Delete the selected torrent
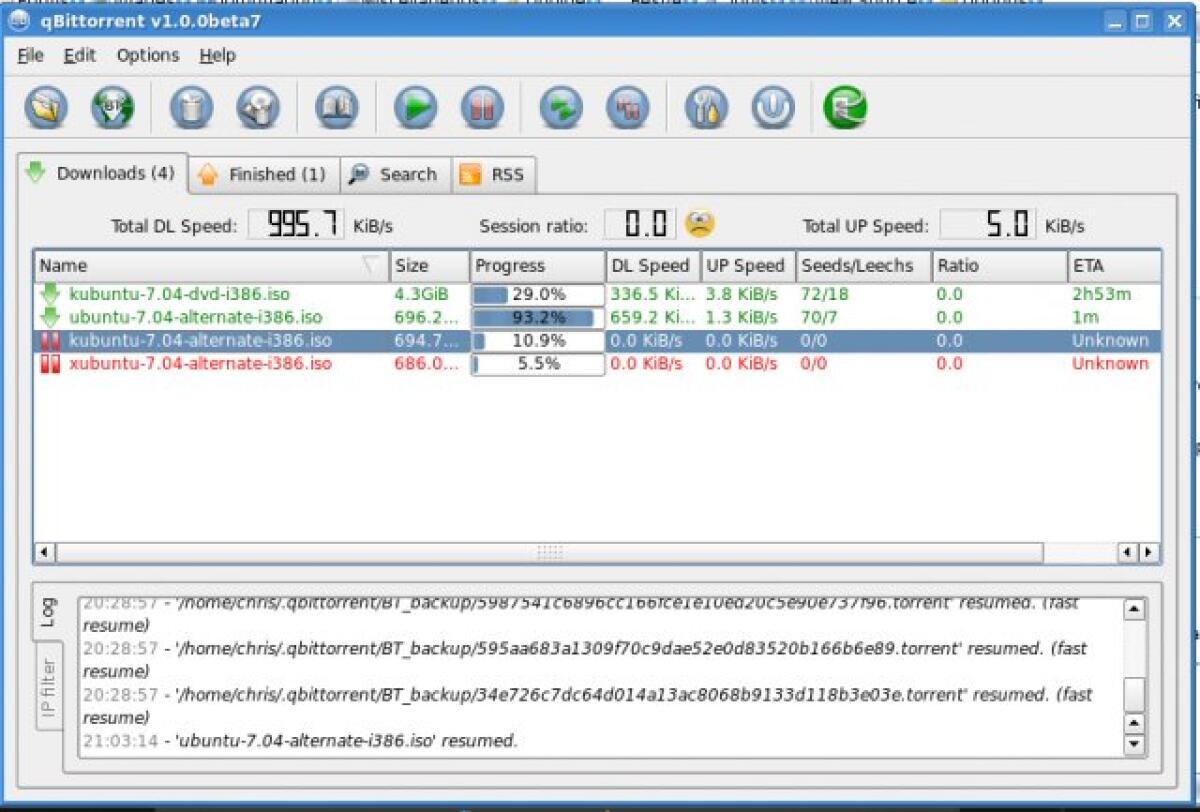Viewport: 1200px width, 812px height. tap(190, 106)
